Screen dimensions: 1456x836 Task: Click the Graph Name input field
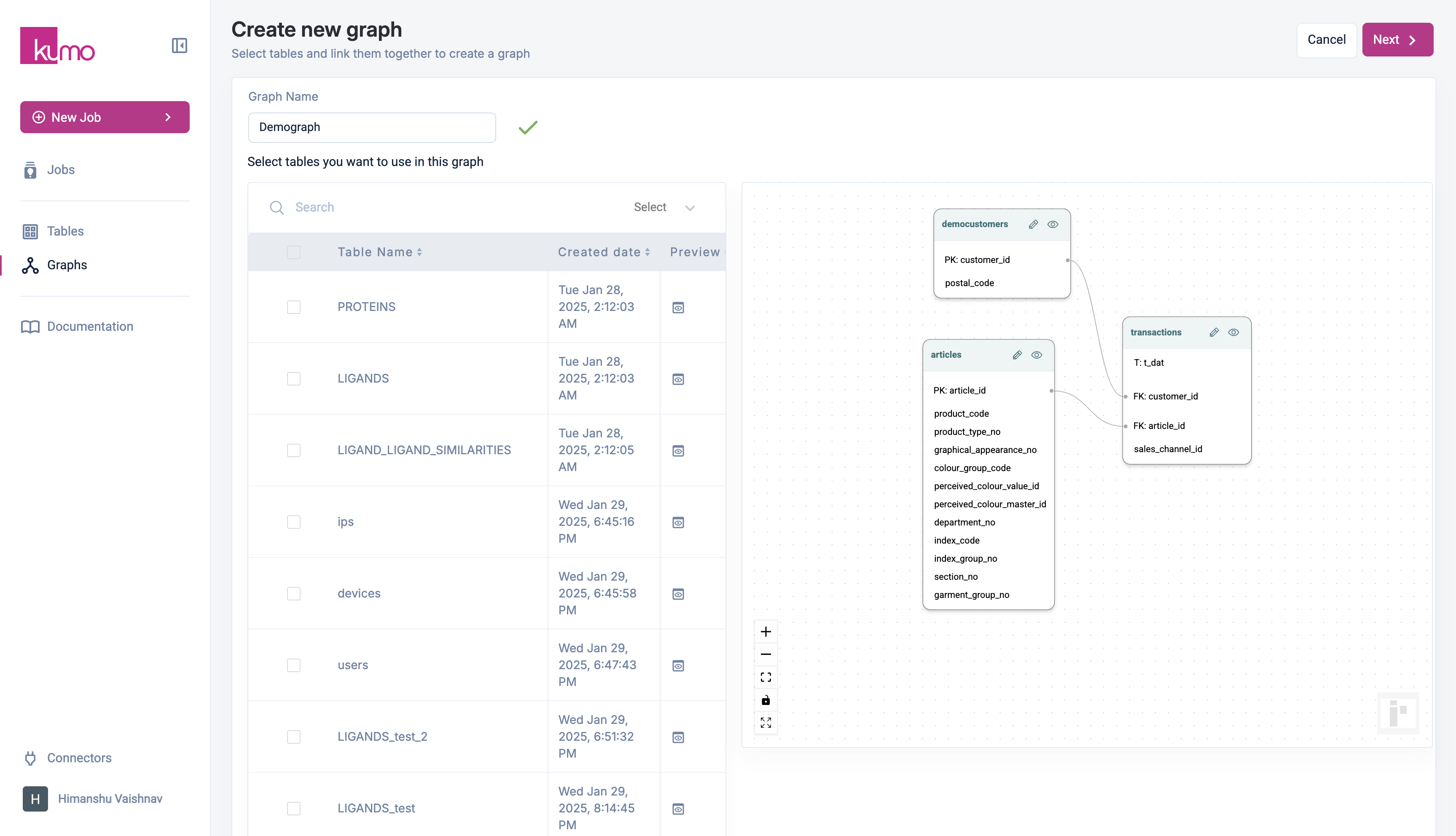[372, 128]
